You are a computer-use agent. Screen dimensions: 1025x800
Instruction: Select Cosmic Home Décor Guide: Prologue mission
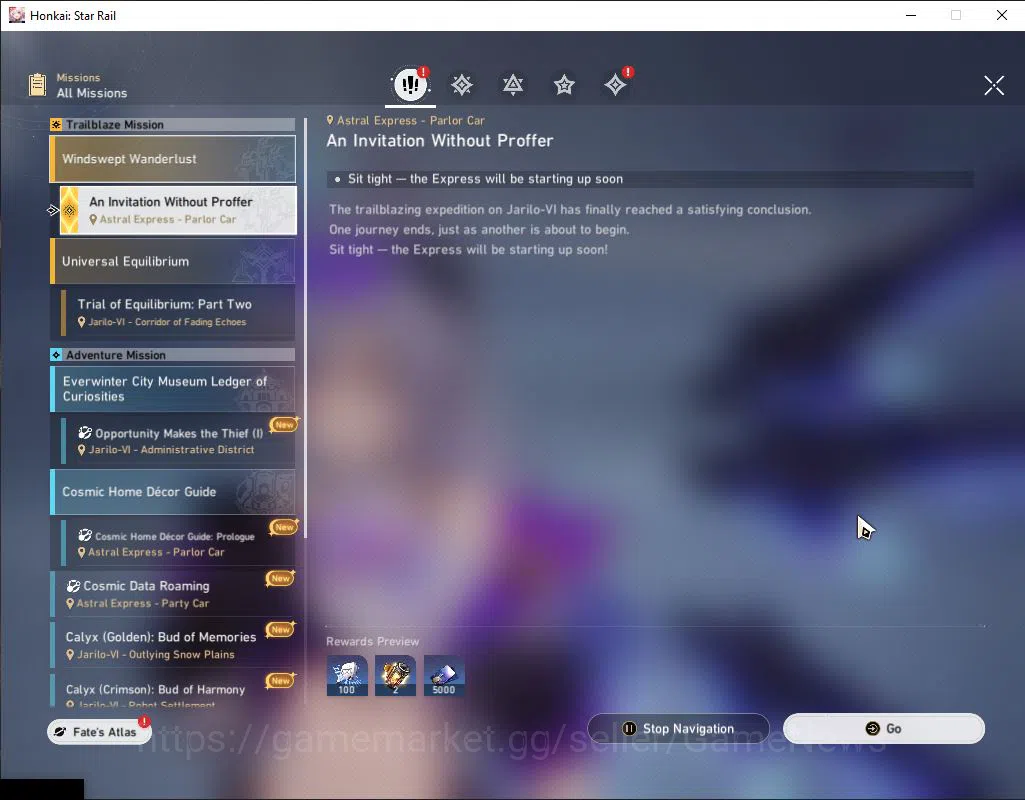point(178,543)
